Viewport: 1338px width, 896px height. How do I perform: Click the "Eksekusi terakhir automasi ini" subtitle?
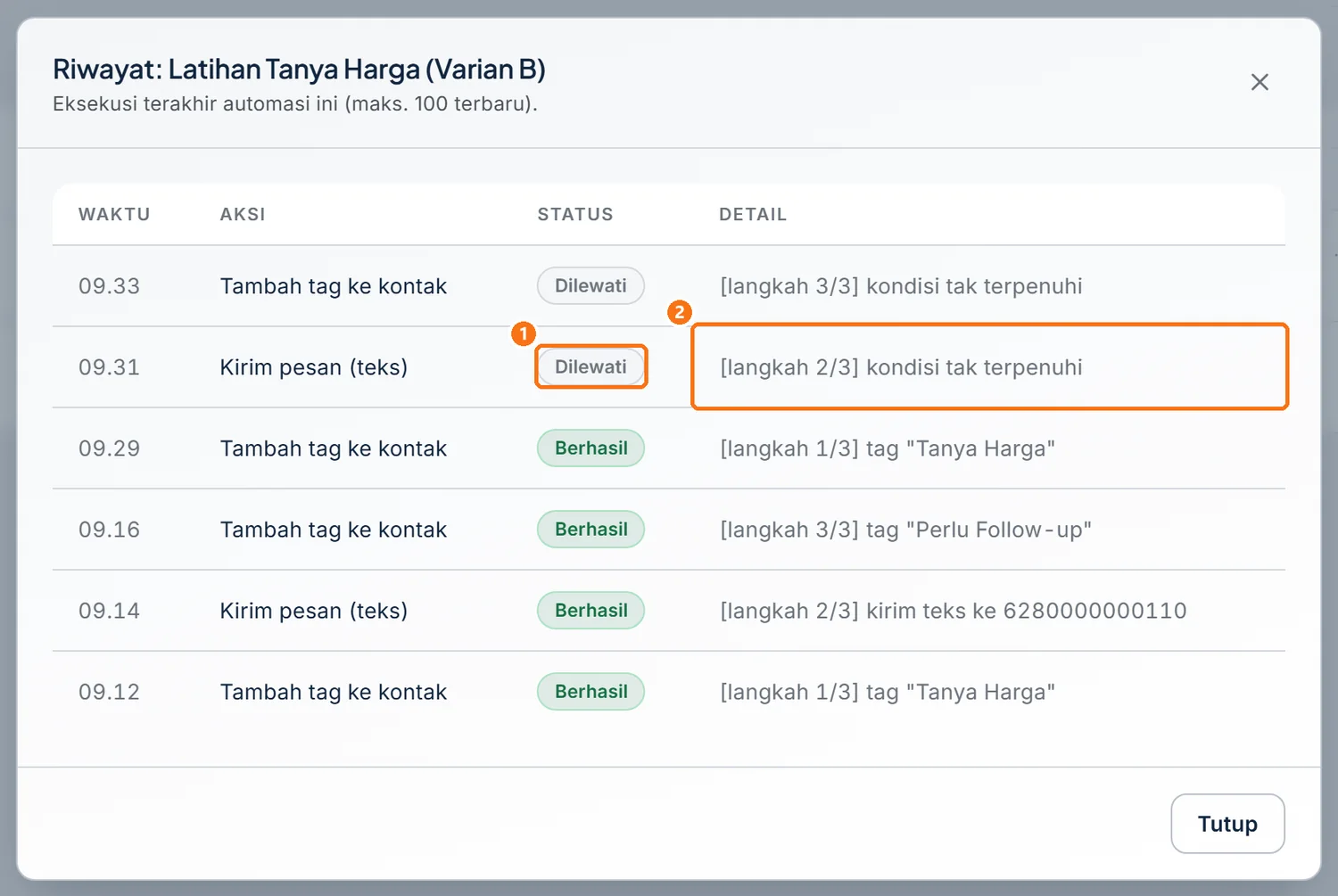(196, 103)
